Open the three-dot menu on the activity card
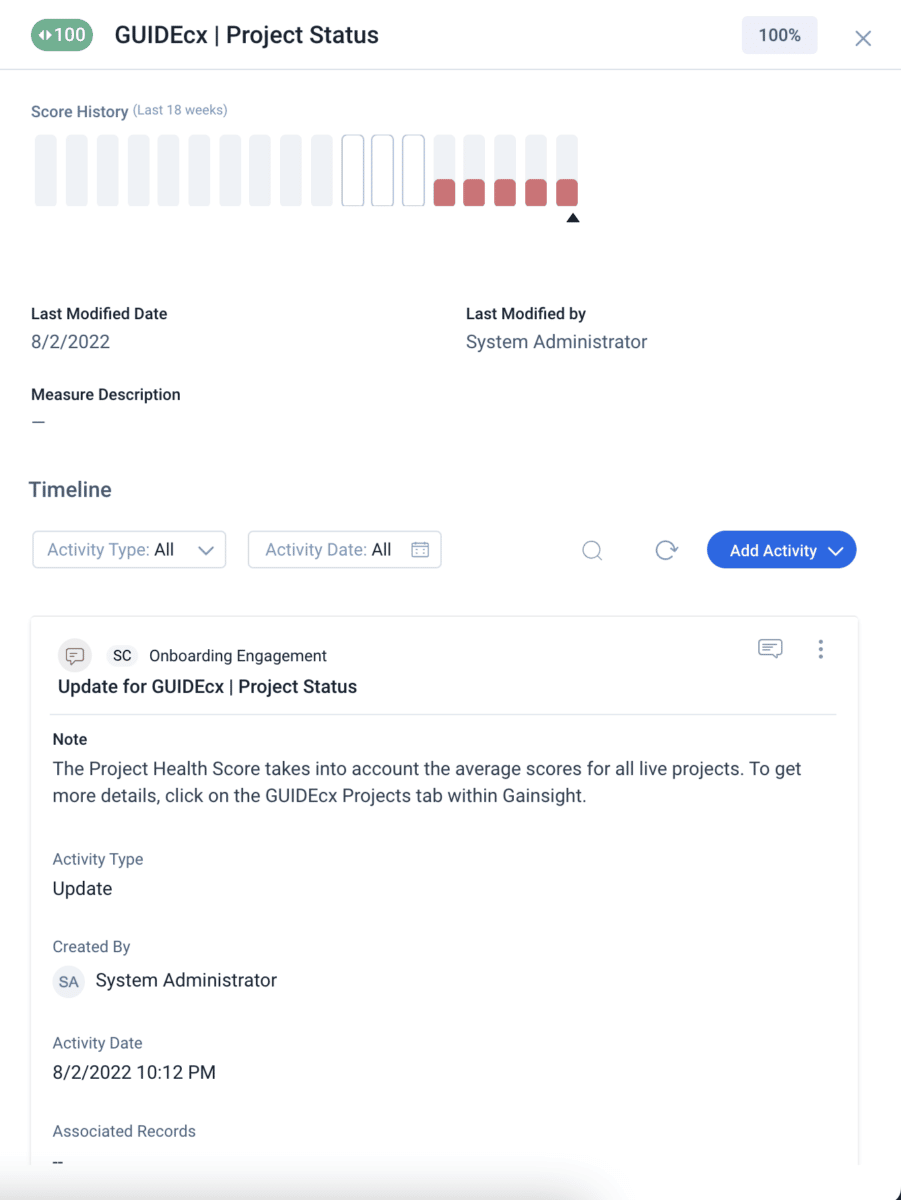This screenshot has height=1200, width=901. pos(820,648)
